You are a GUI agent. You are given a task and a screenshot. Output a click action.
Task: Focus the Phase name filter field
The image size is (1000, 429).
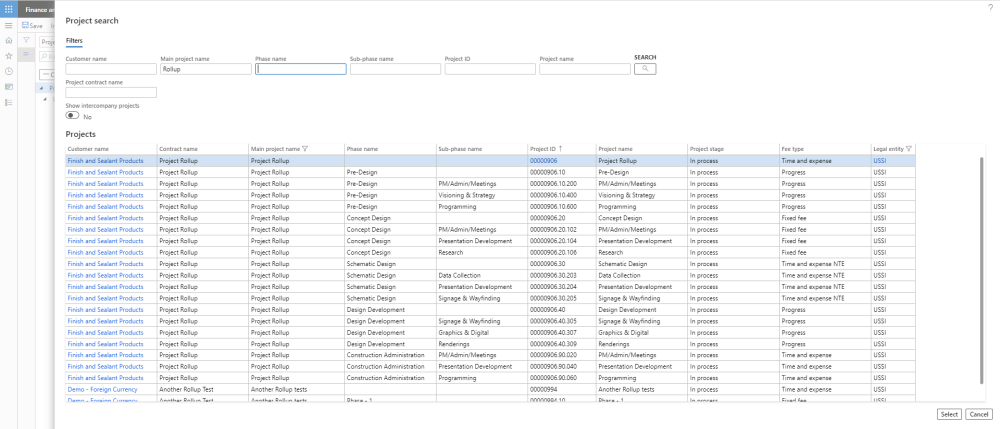click(x=300, y=69)
